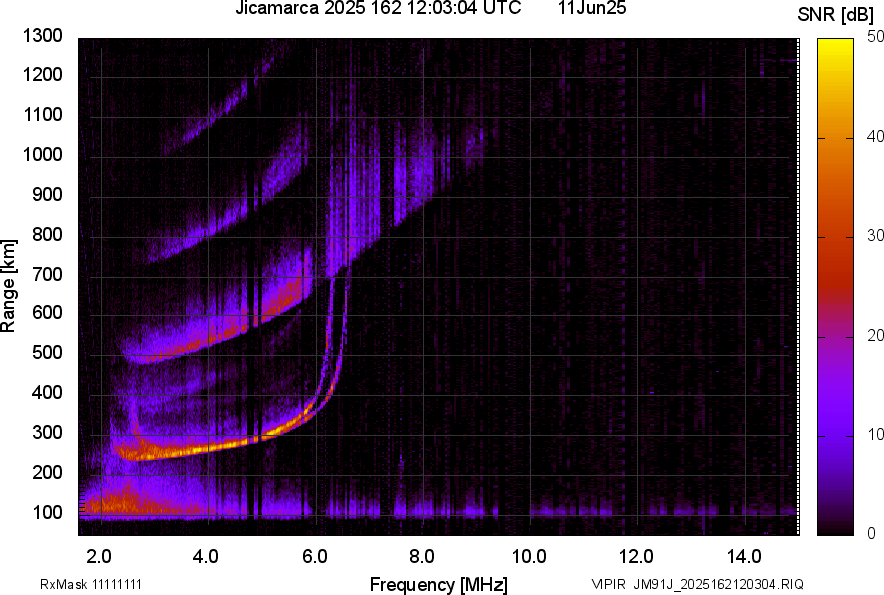Click the range tick label '100'
The height and width of the screenshot is (595, 884).
pos(47,513)
